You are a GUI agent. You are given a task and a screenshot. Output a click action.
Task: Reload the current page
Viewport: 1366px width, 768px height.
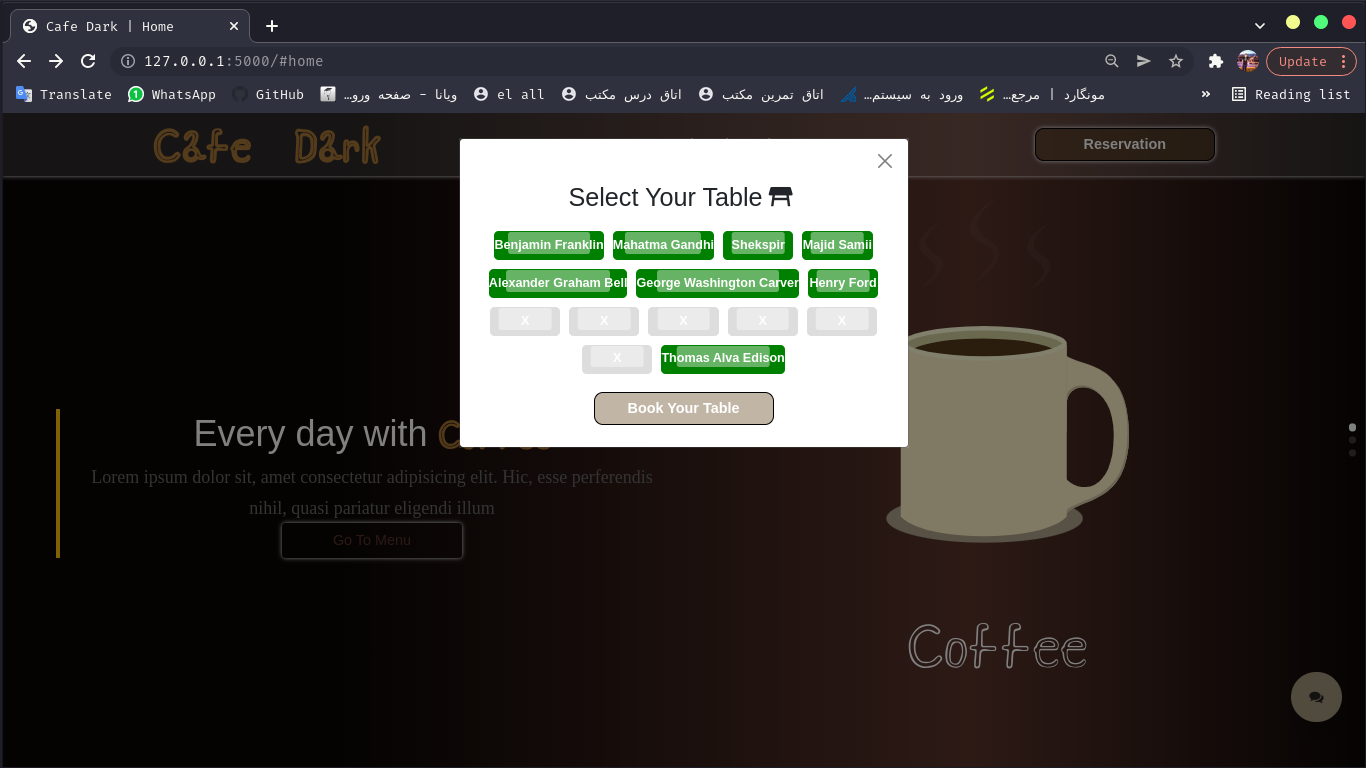pos(88,61)
